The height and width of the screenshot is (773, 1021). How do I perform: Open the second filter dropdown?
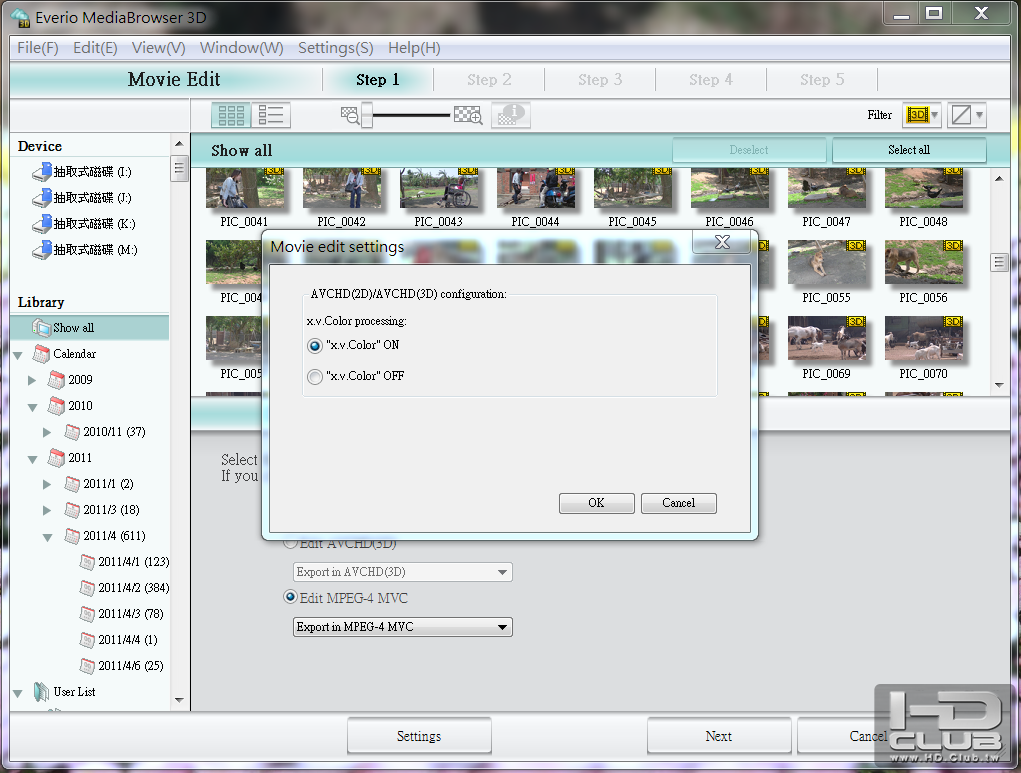click(966, 115)
